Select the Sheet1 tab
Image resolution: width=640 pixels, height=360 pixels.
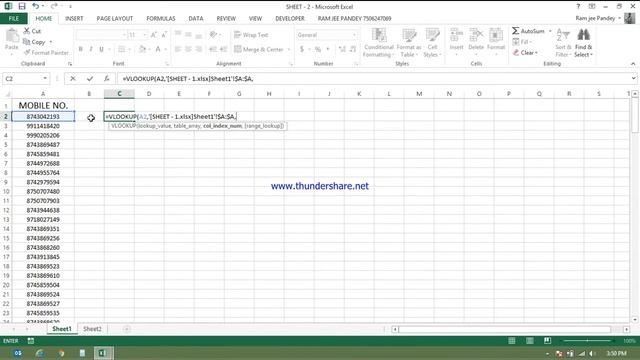tap(62, 329)
